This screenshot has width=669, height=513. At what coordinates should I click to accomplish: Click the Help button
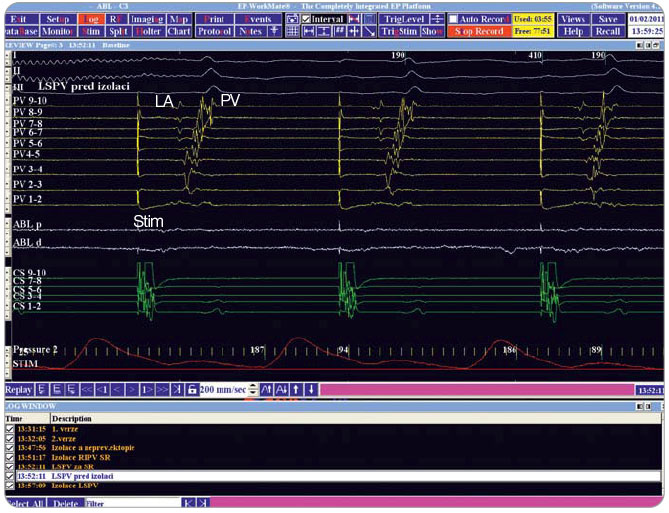pyautogui.click(x=573, y=31)
